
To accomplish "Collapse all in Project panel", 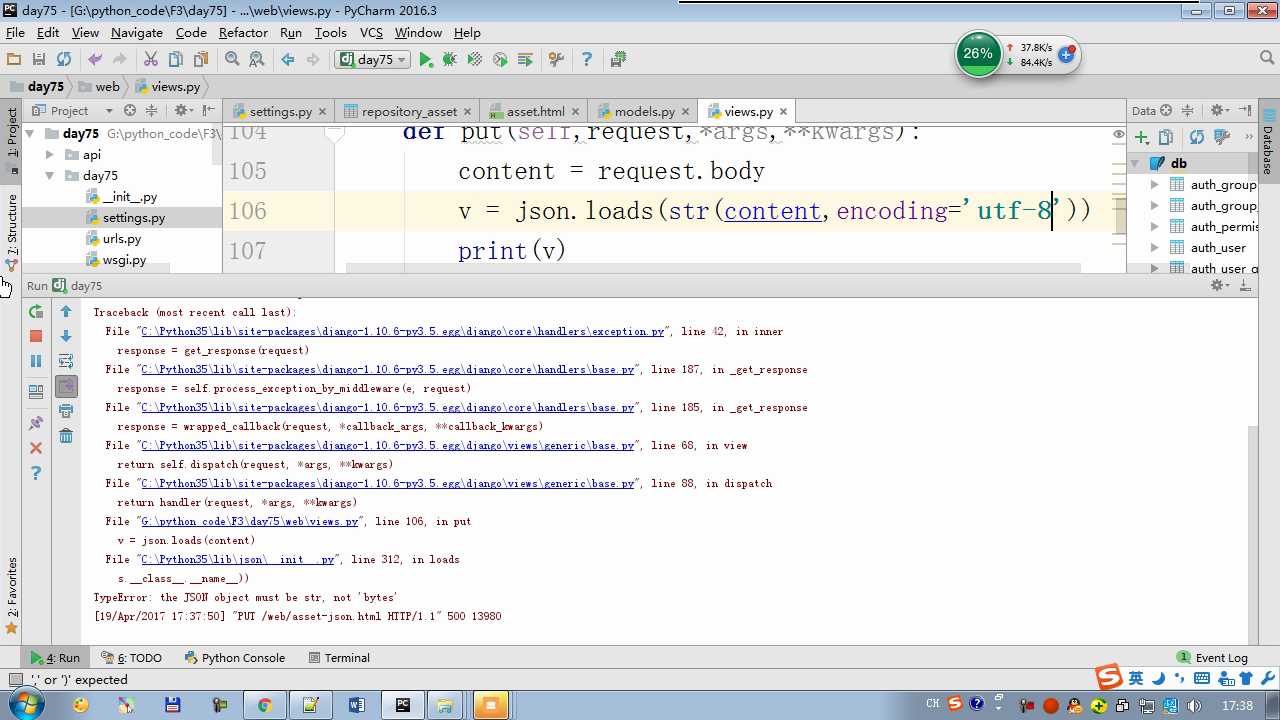I will point(152,111).
